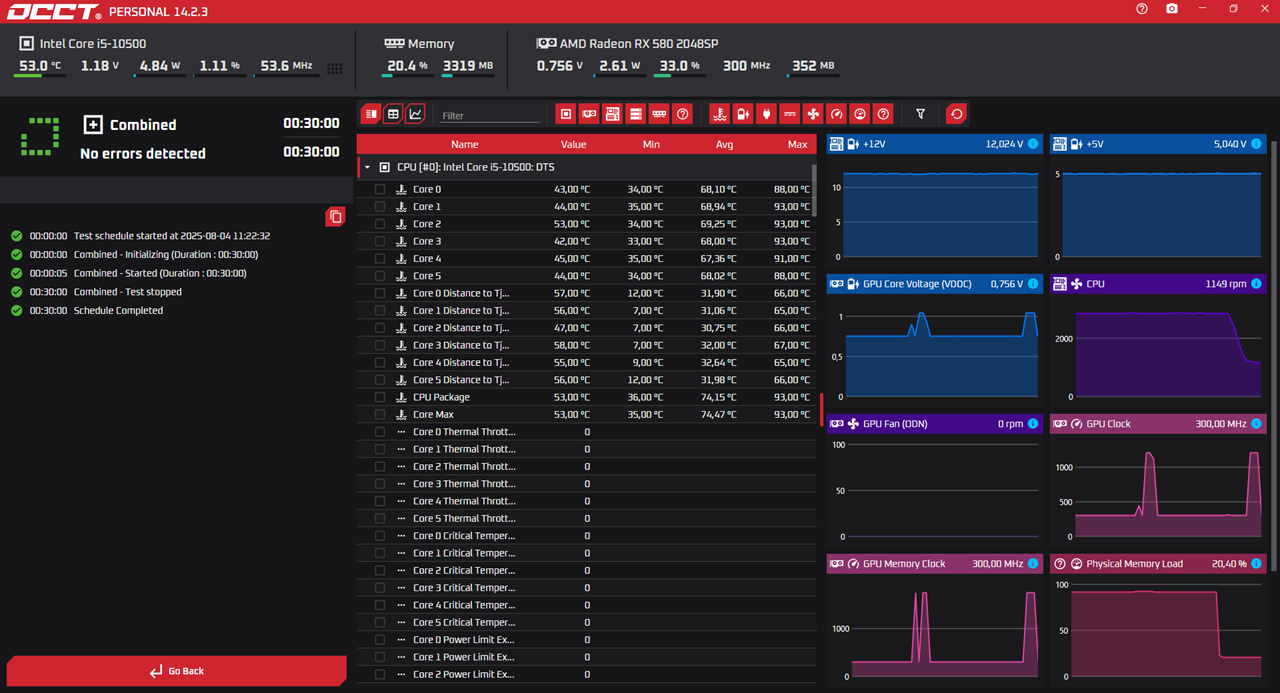Viewport: 1280px width, 693px height.
Task: Check Core 0 Thermal Throttling row checkbox
Action: [x=380, y=432]
